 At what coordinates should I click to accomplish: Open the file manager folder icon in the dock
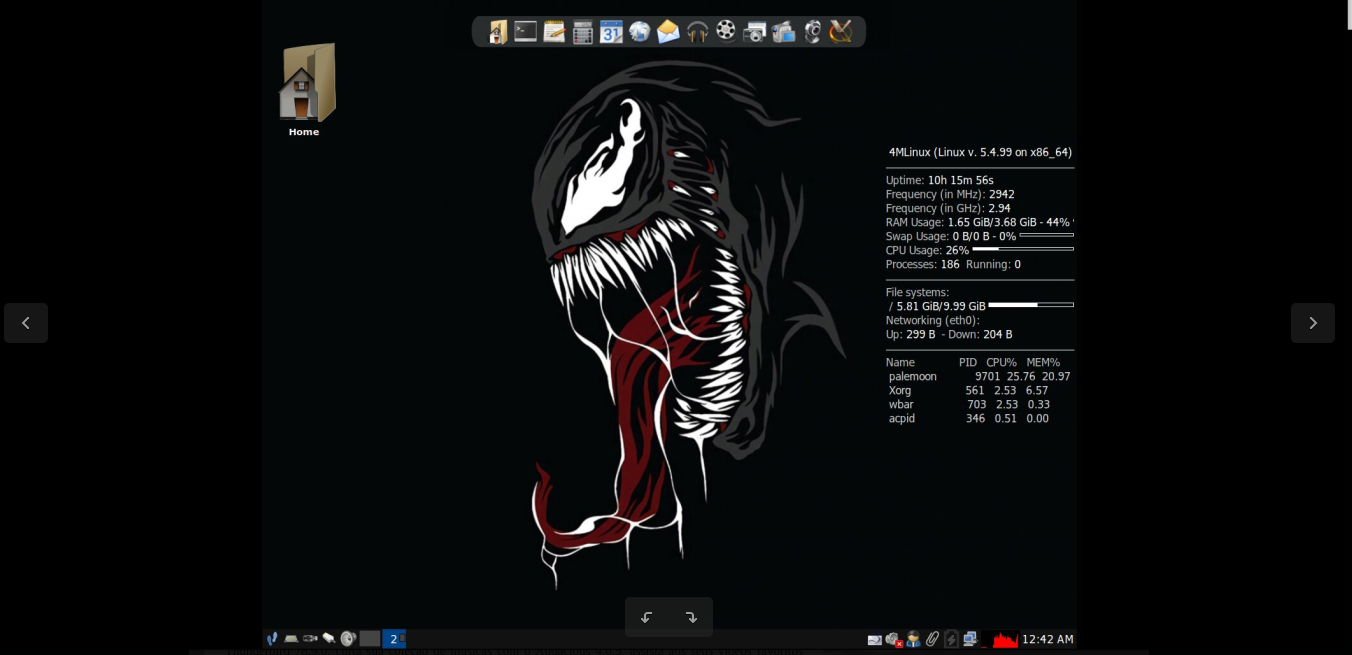(x=498, y=32)
